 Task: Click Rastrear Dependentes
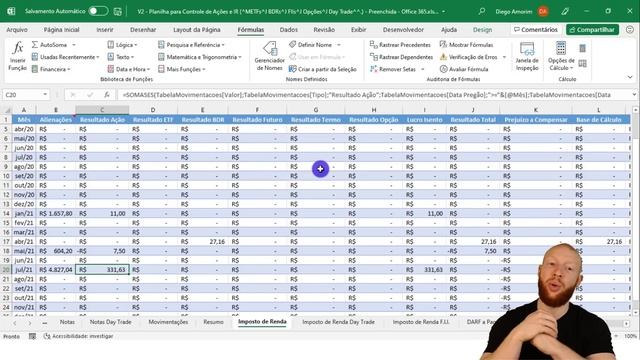pos(401,57)
